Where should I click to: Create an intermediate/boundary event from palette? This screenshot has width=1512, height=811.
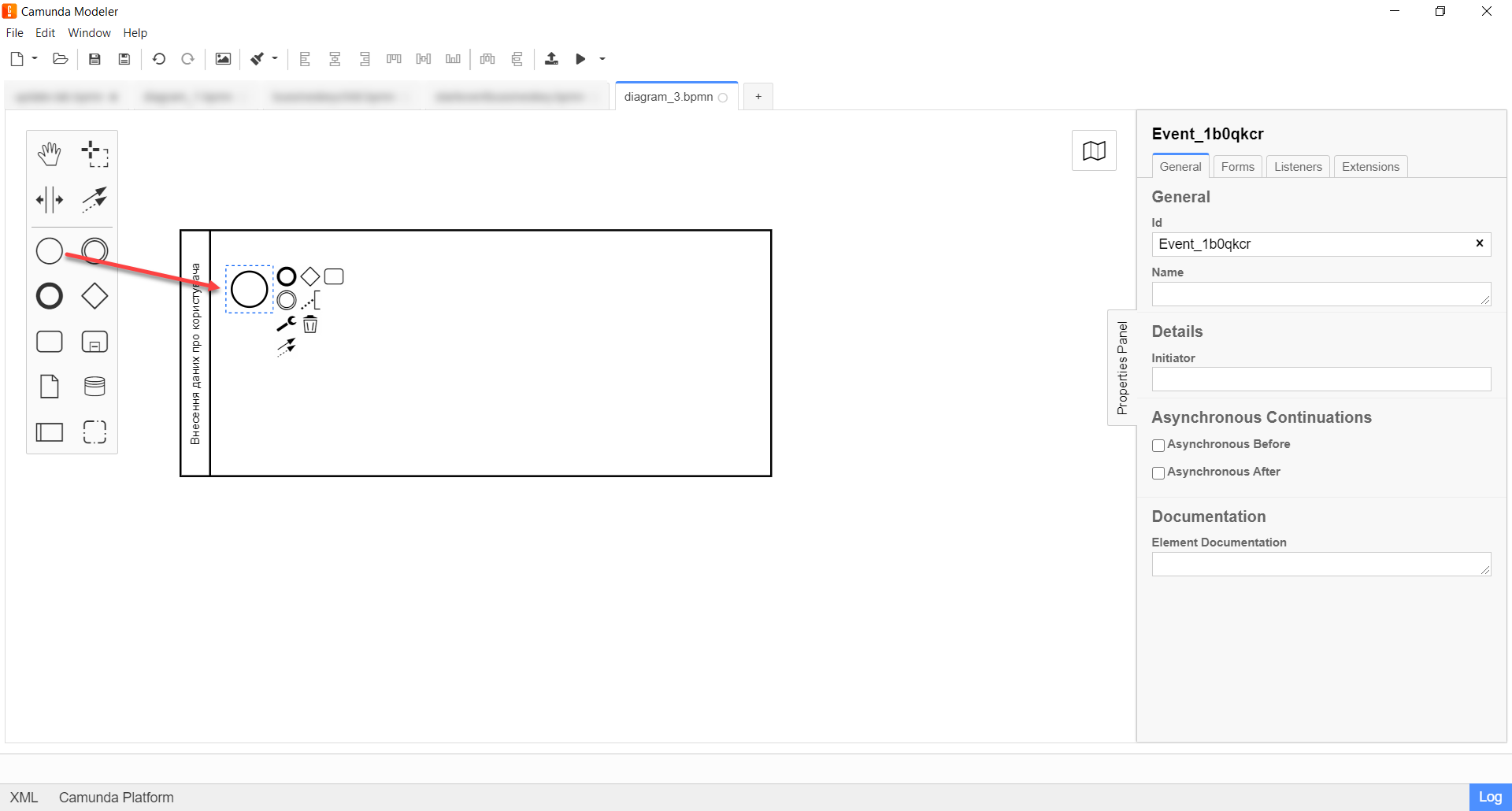(x=94, y=251)
